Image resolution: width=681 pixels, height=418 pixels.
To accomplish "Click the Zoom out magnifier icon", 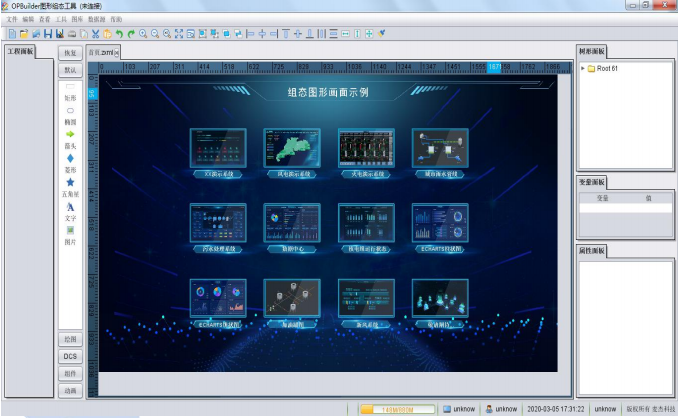I will (155, 34).
